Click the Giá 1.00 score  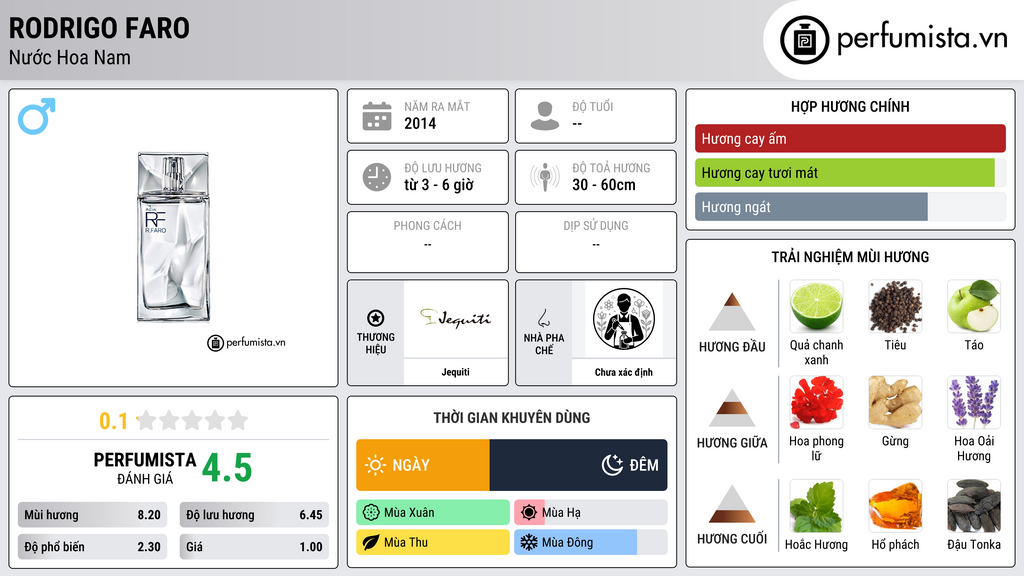(x=254, y=547)
